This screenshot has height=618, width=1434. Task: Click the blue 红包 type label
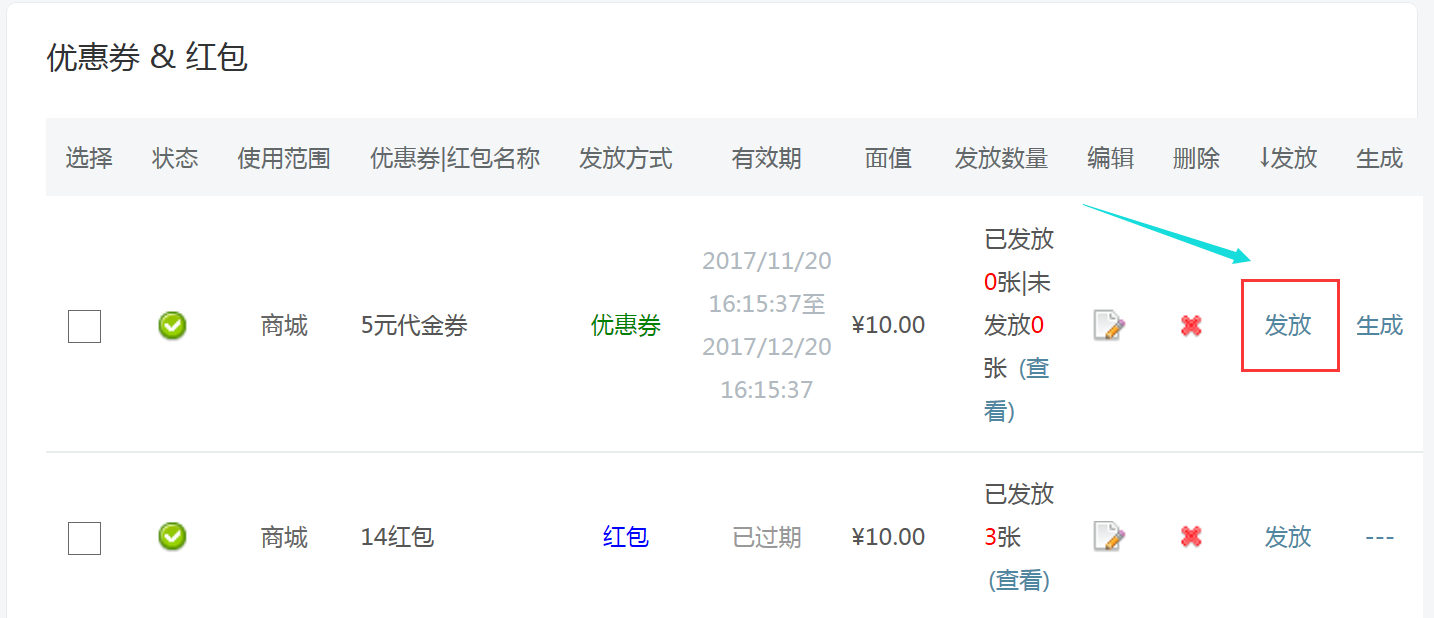coord(626,537)
